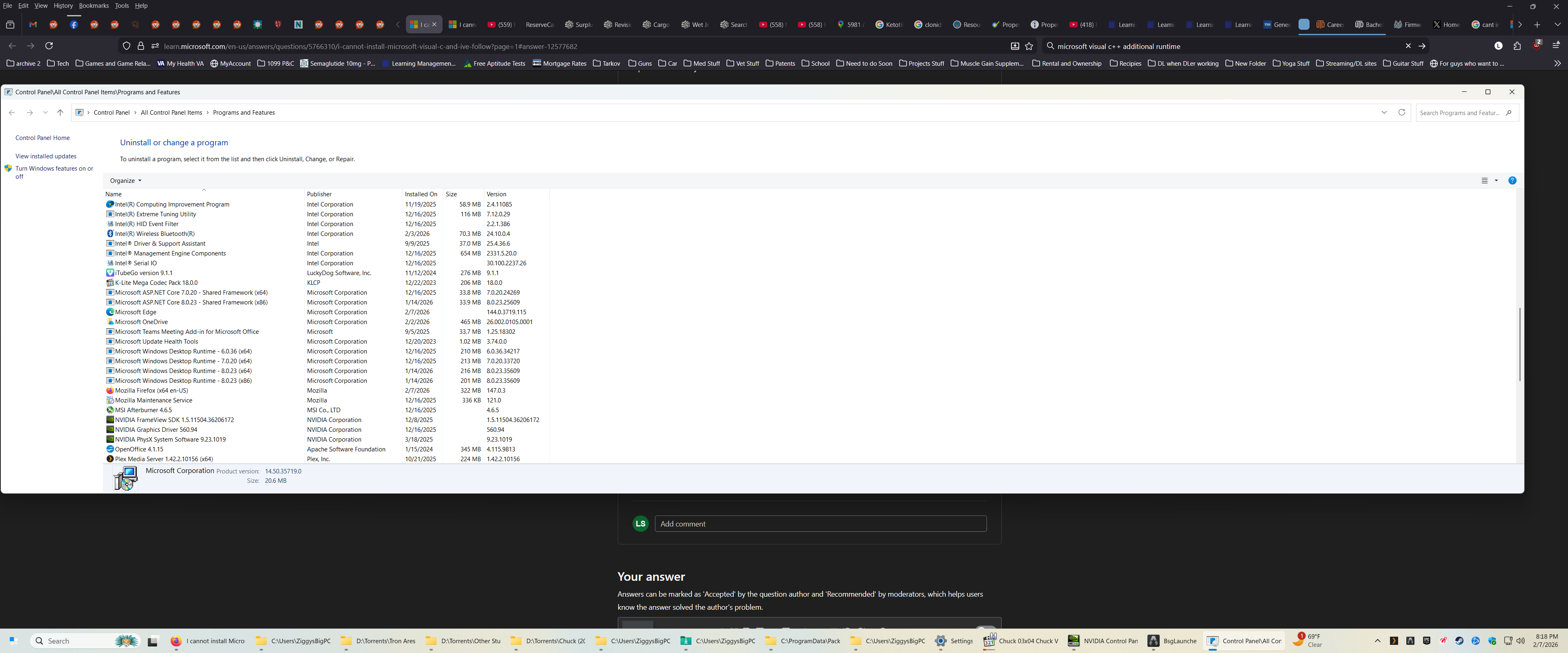1568x653 pixels.
Task: Toggle the bookmark star in the address bar
Action: (x=1029, y=46)
